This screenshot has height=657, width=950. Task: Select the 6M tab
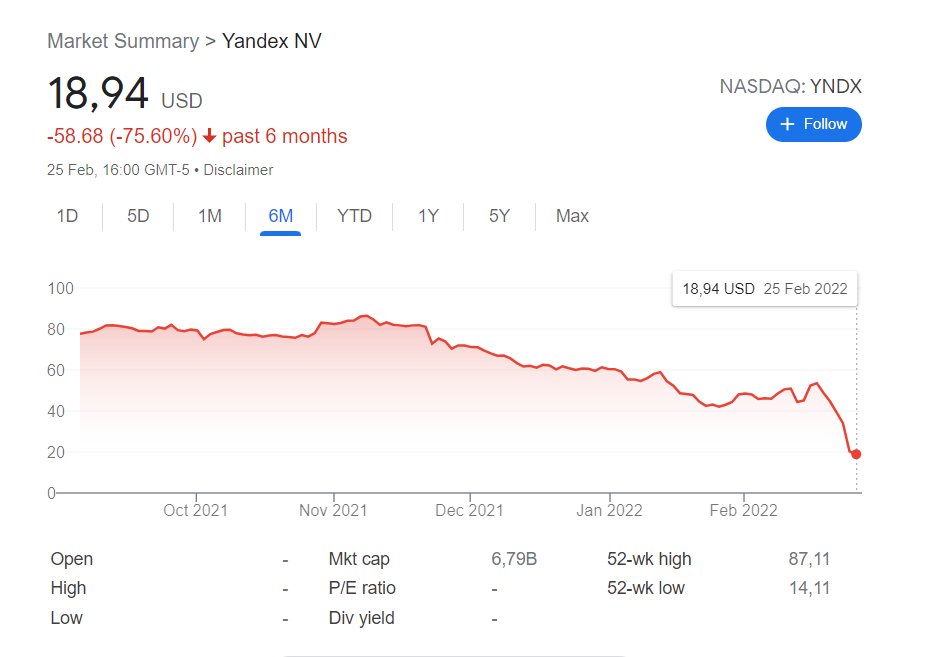click(x=281, y=216)
